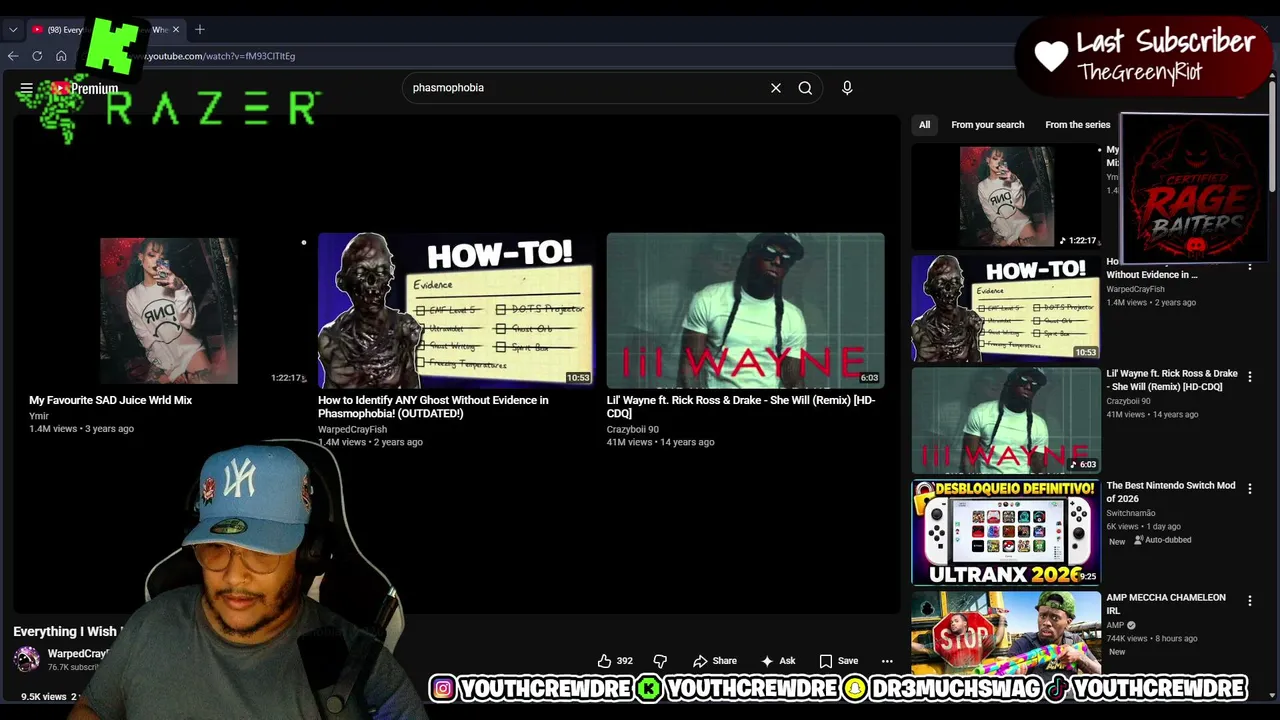Screen dimensions: 1280x720
Task: Expand the browser tab list dropdown
Action: tap(13, 29)
